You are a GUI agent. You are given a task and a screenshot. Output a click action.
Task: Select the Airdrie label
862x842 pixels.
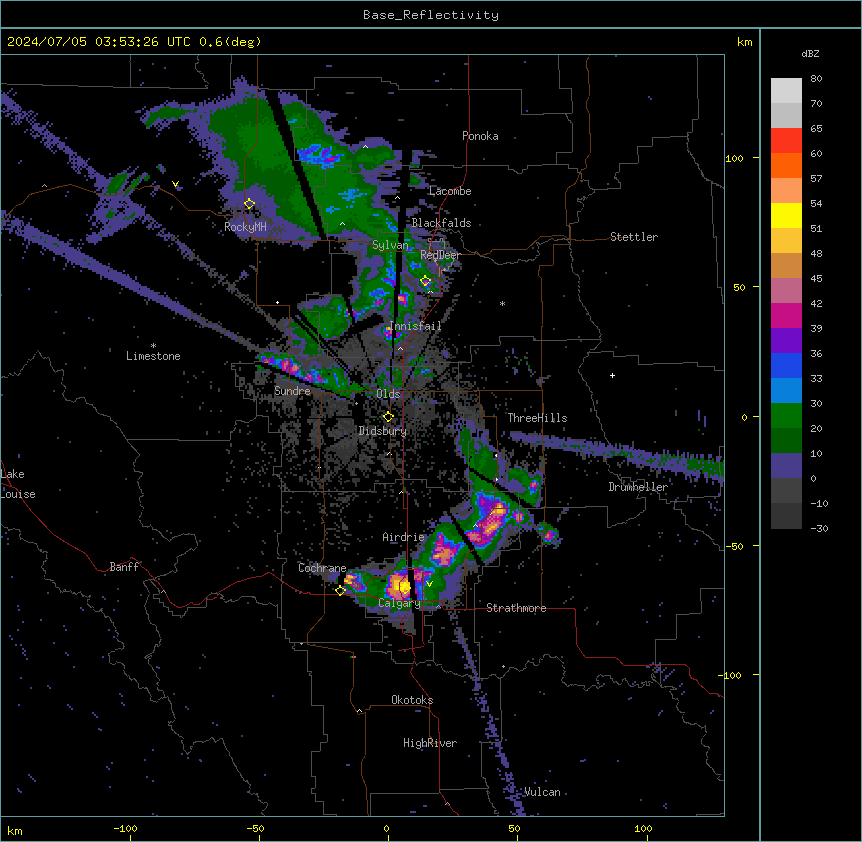[403, 537]
